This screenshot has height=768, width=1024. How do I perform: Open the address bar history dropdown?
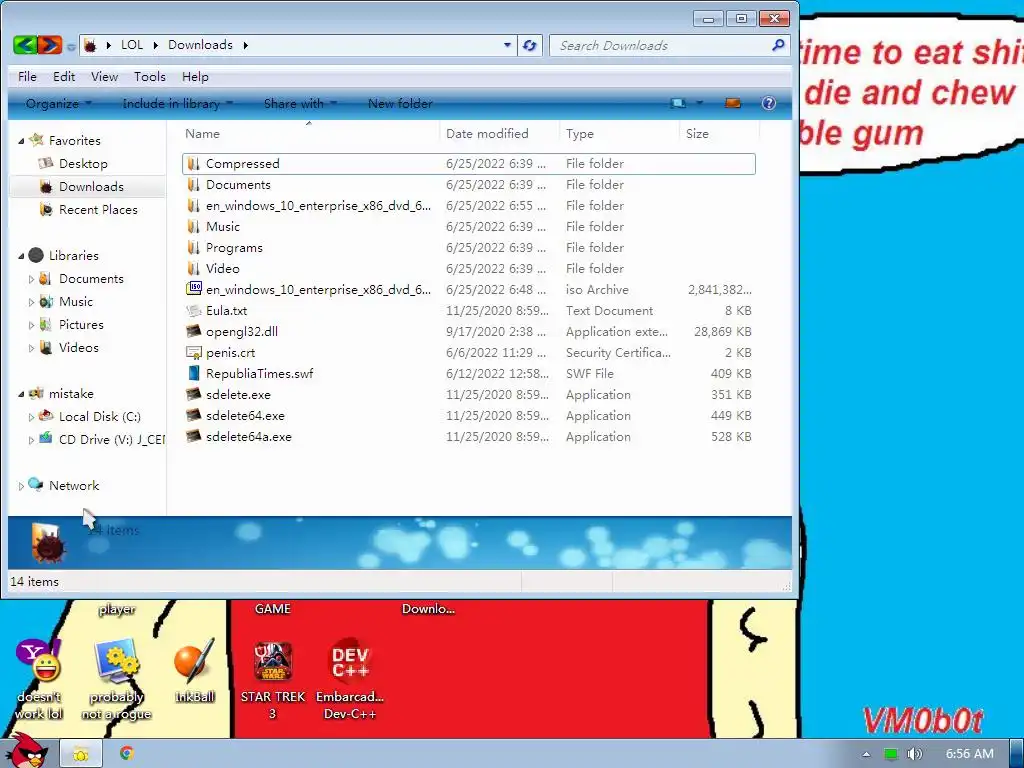(507, 45)
